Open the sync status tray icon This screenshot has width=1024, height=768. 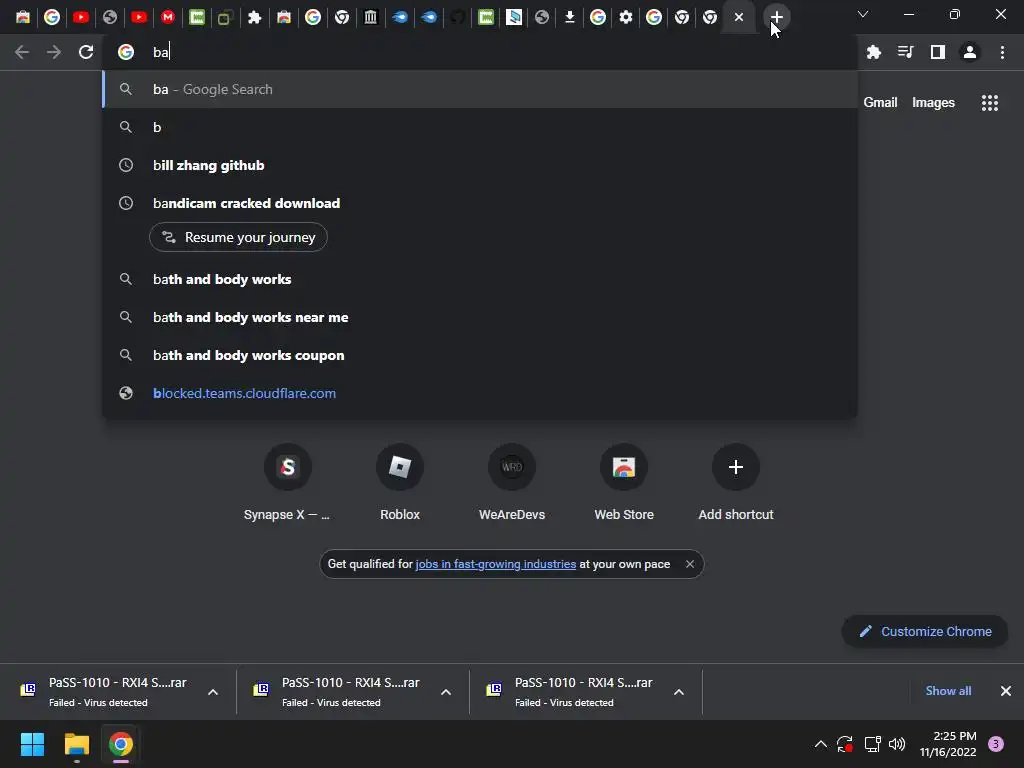coord(845,744)
